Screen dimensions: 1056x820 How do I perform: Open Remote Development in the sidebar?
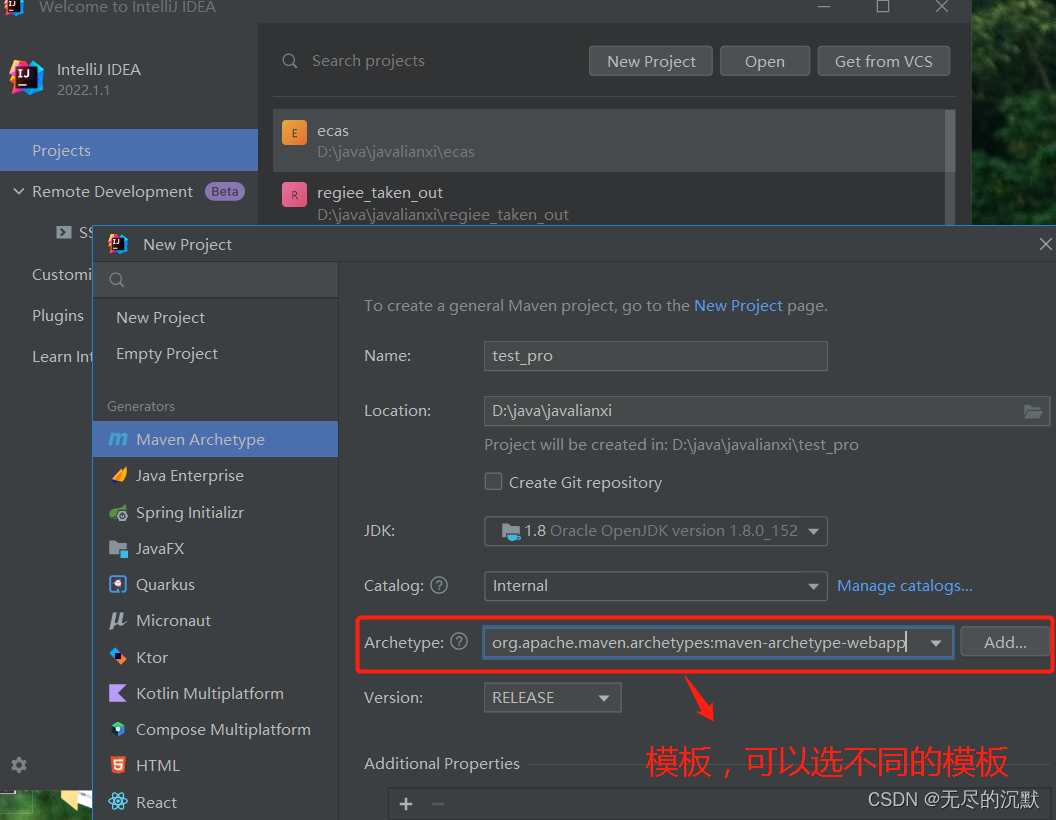[x=112, y=192]
